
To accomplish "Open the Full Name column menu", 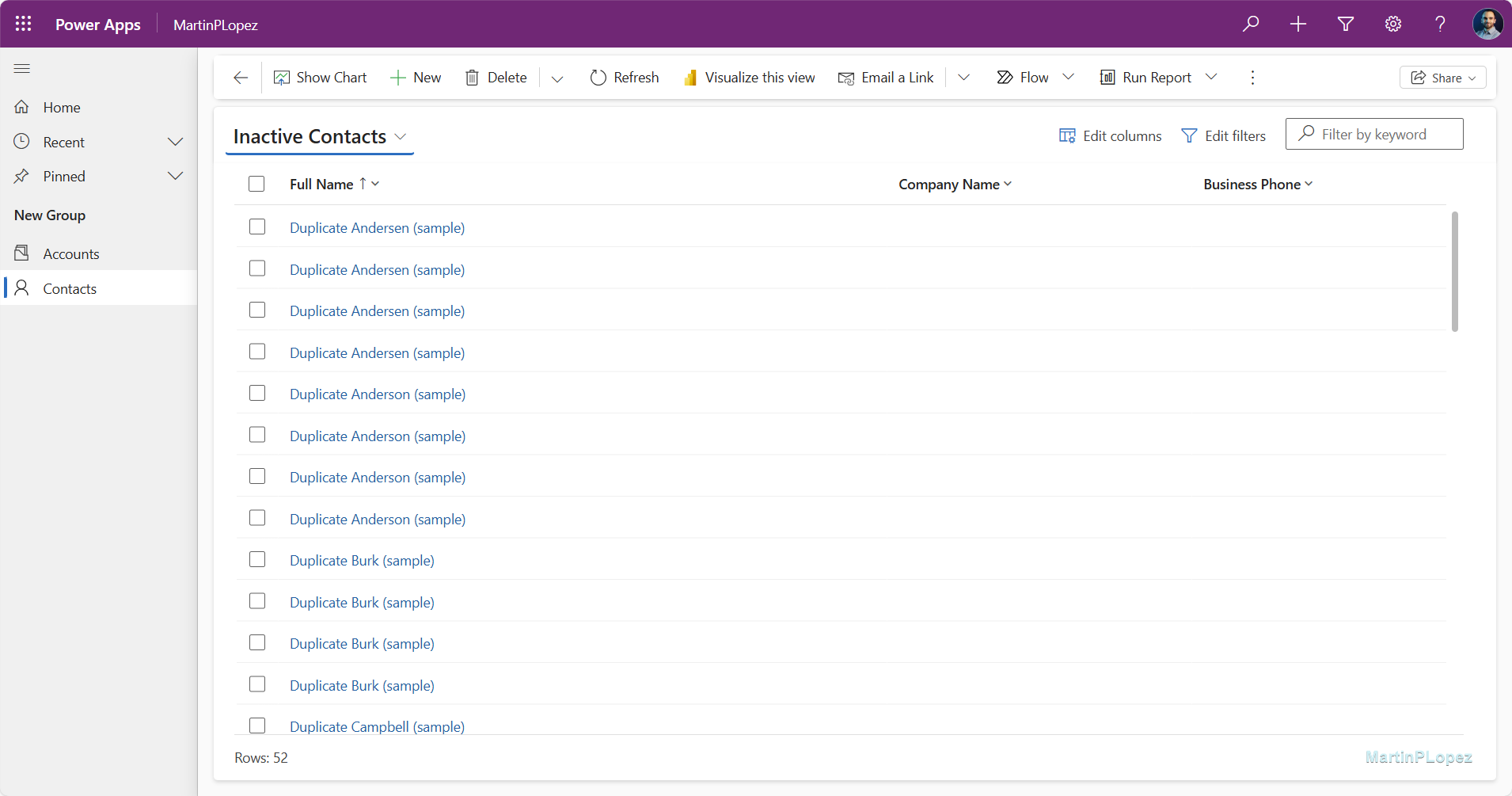I will pyautogui.click(x=375, y=183).
